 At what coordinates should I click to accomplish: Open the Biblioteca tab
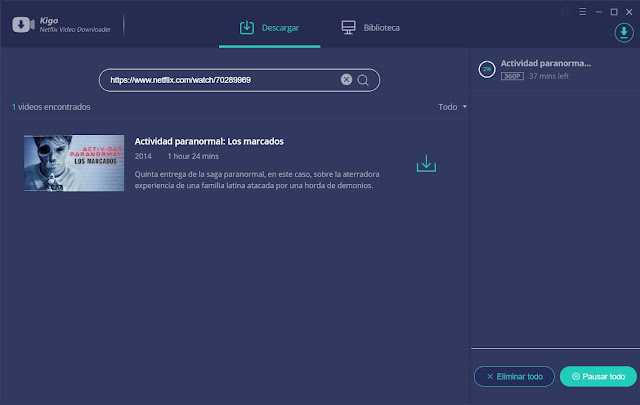(x=371, y=28)
